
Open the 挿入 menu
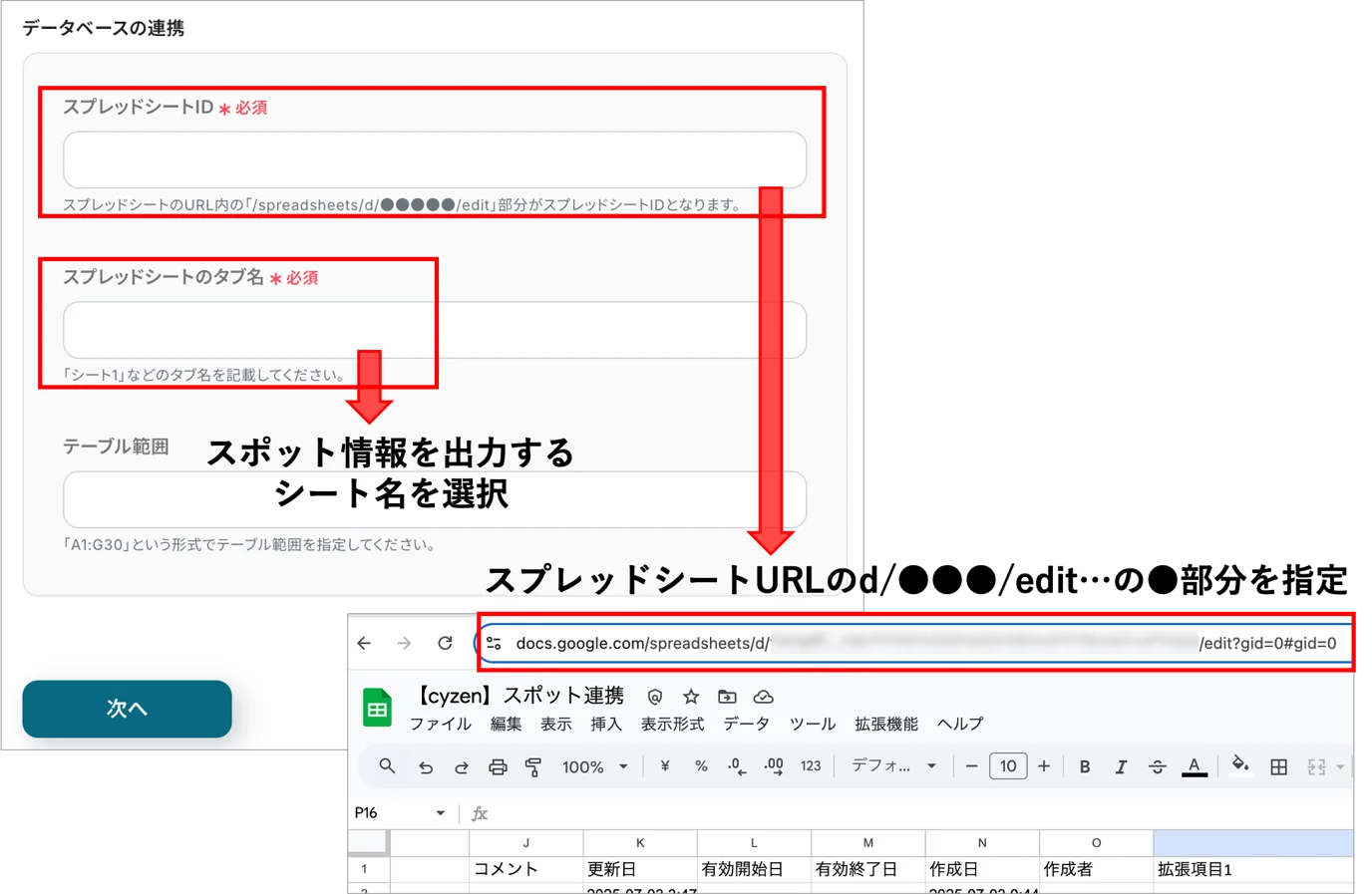click(606, 724)
